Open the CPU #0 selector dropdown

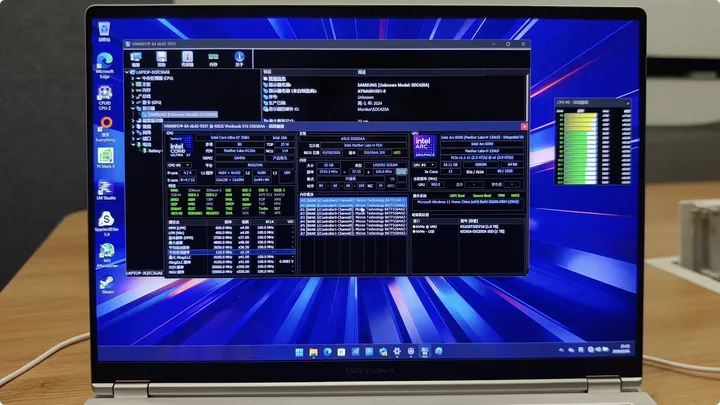pos(180,165)
